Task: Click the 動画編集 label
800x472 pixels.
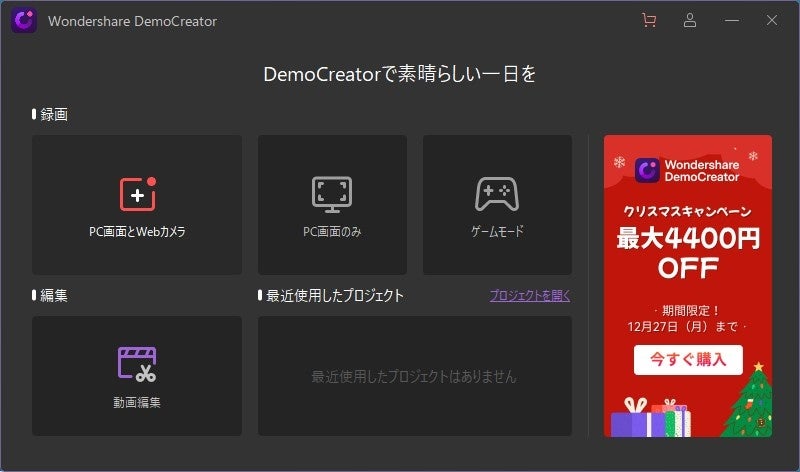Action: coord(137,403)
